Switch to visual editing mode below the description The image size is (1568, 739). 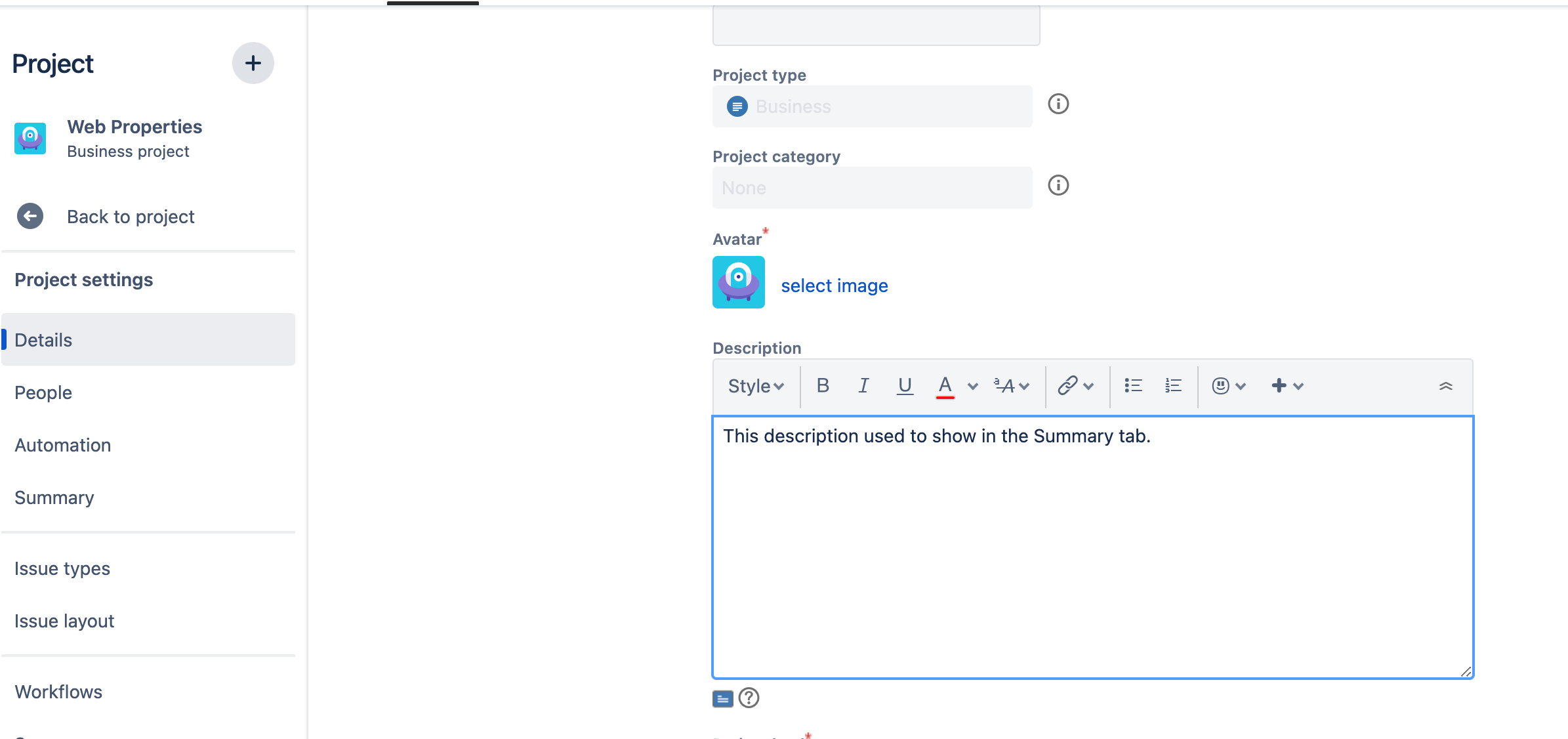tap(722, 699)
